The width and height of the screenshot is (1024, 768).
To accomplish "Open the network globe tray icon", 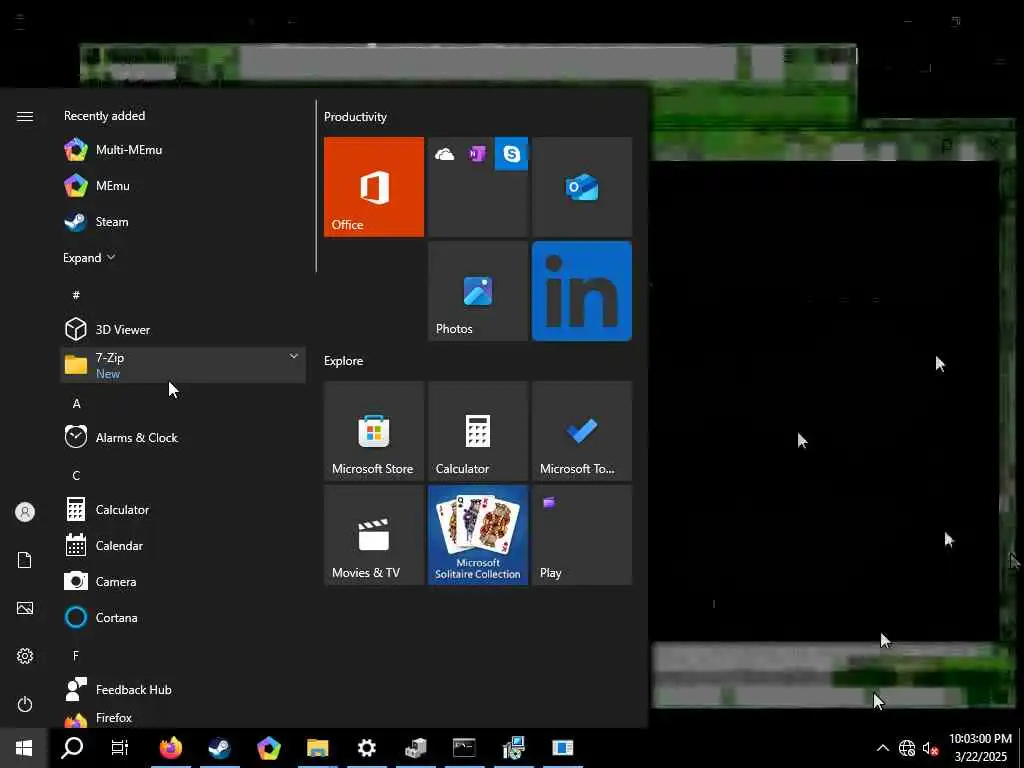I will 906,748.
